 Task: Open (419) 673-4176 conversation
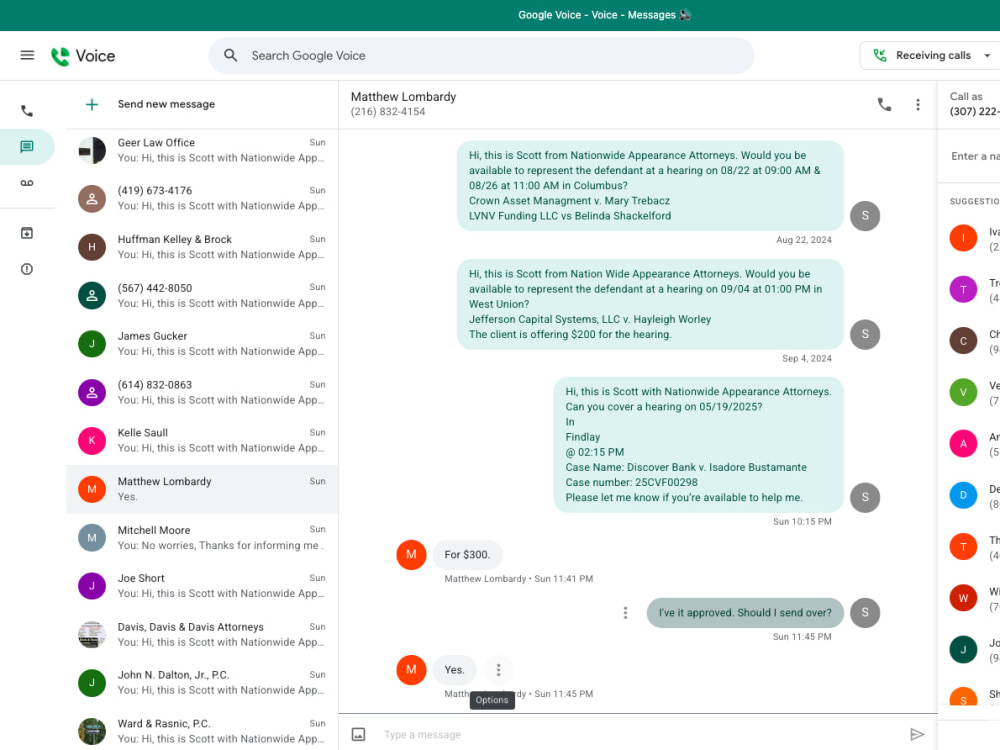[x=202, y=198]
